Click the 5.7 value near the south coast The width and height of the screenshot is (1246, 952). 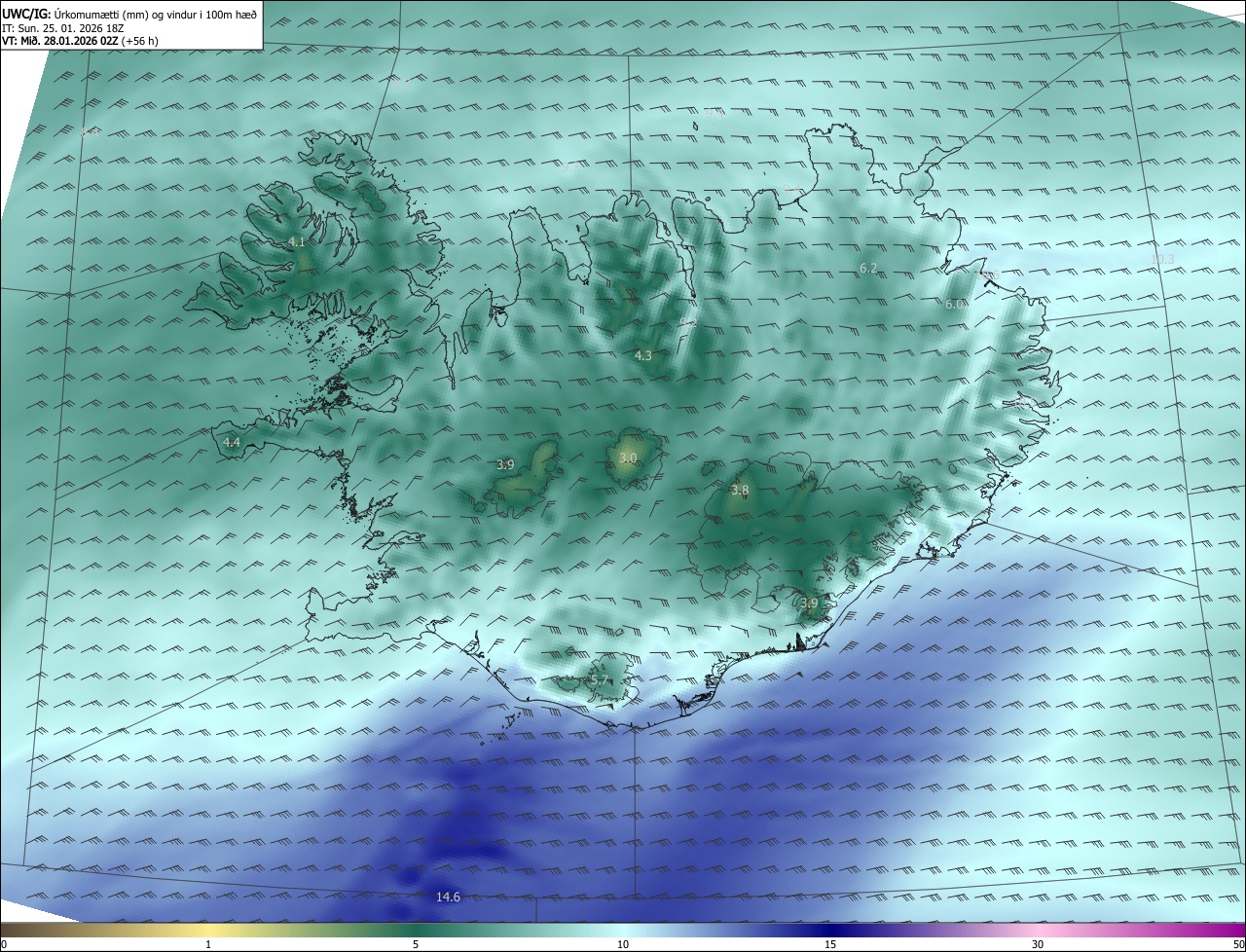click(599, 680)
